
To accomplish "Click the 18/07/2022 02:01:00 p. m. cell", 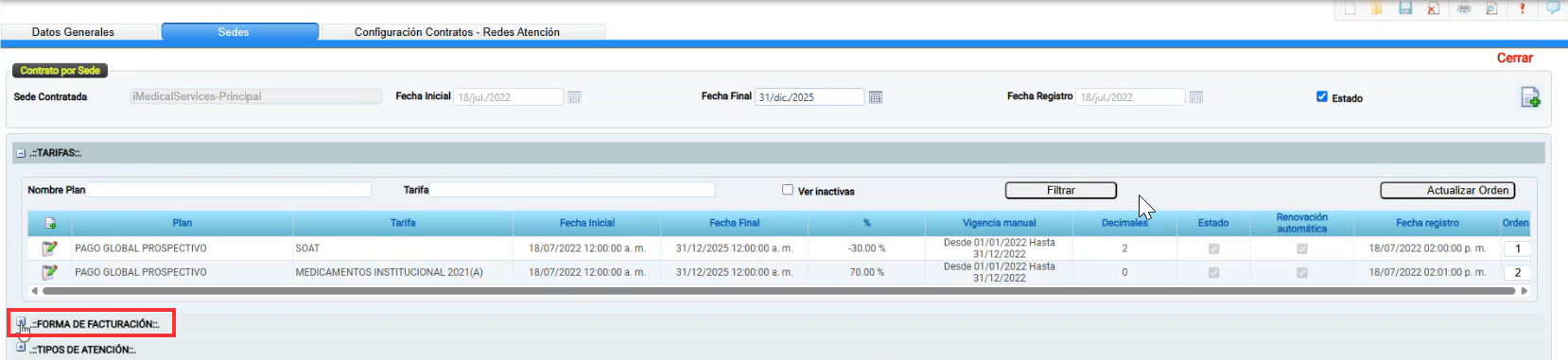I will [1427, 272].
